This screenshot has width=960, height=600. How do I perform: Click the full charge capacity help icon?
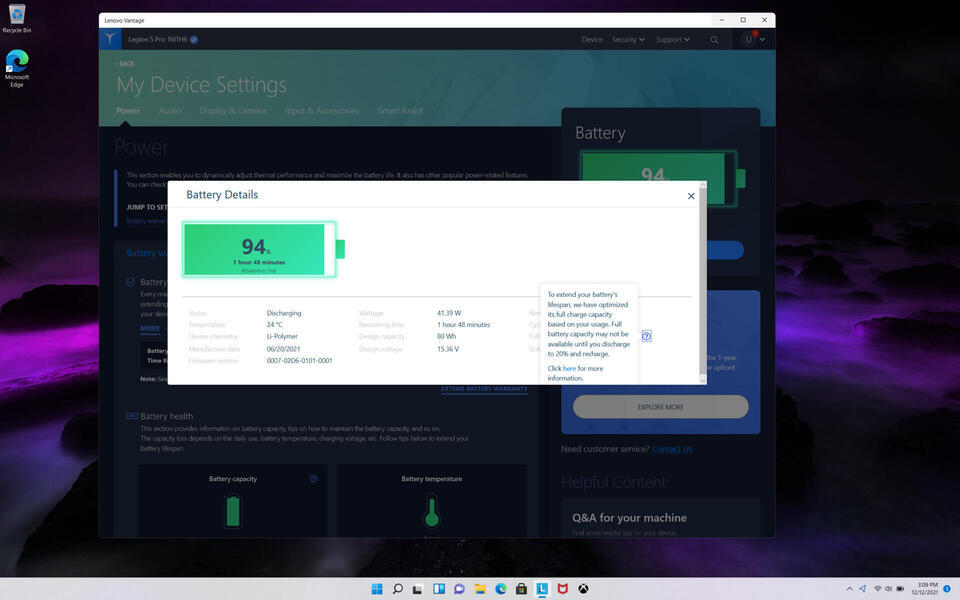pos(647,336)
